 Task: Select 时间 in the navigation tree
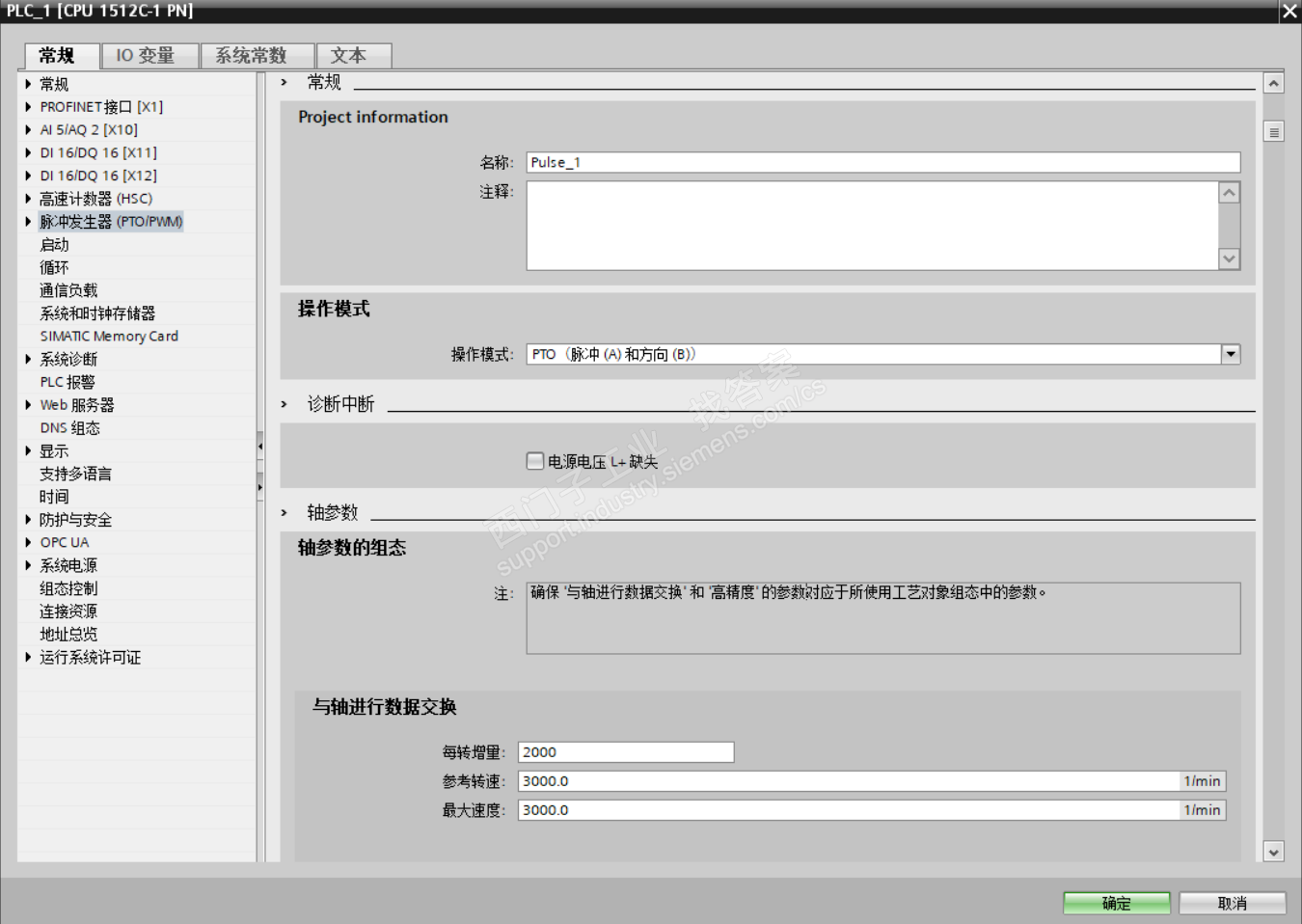click(54, 497)
